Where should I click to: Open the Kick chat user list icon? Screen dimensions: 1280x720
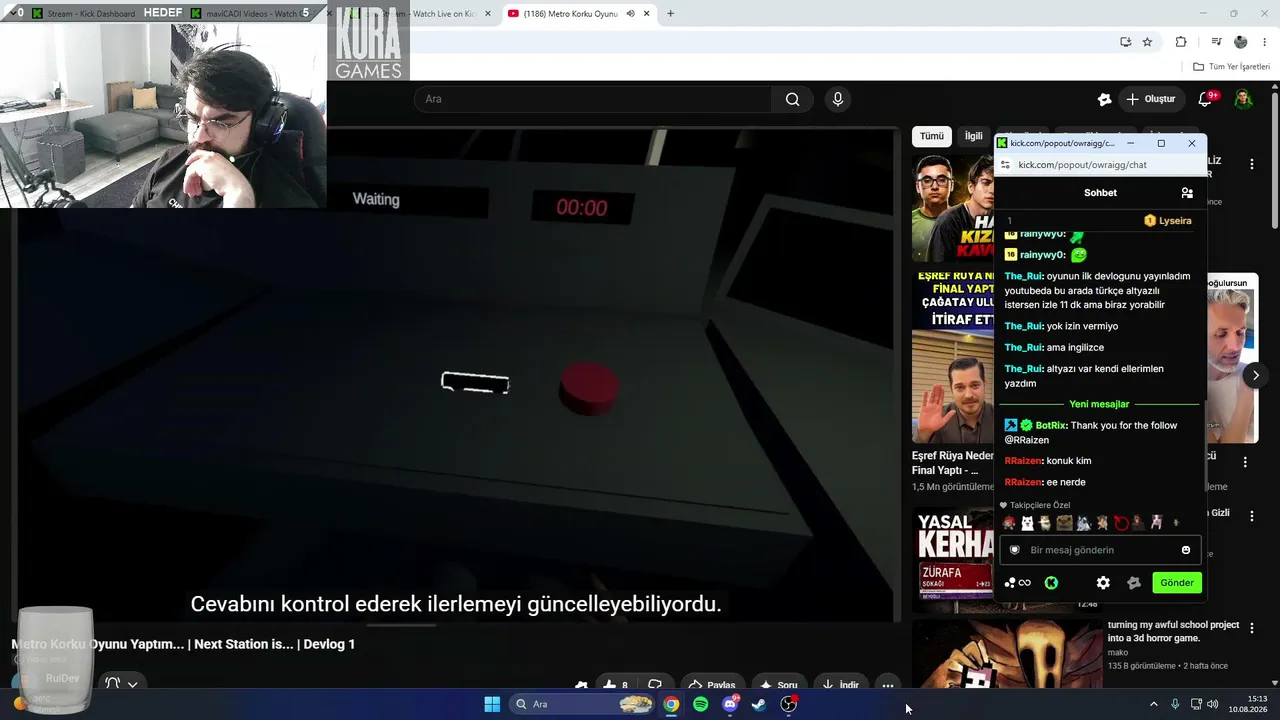1187,193
